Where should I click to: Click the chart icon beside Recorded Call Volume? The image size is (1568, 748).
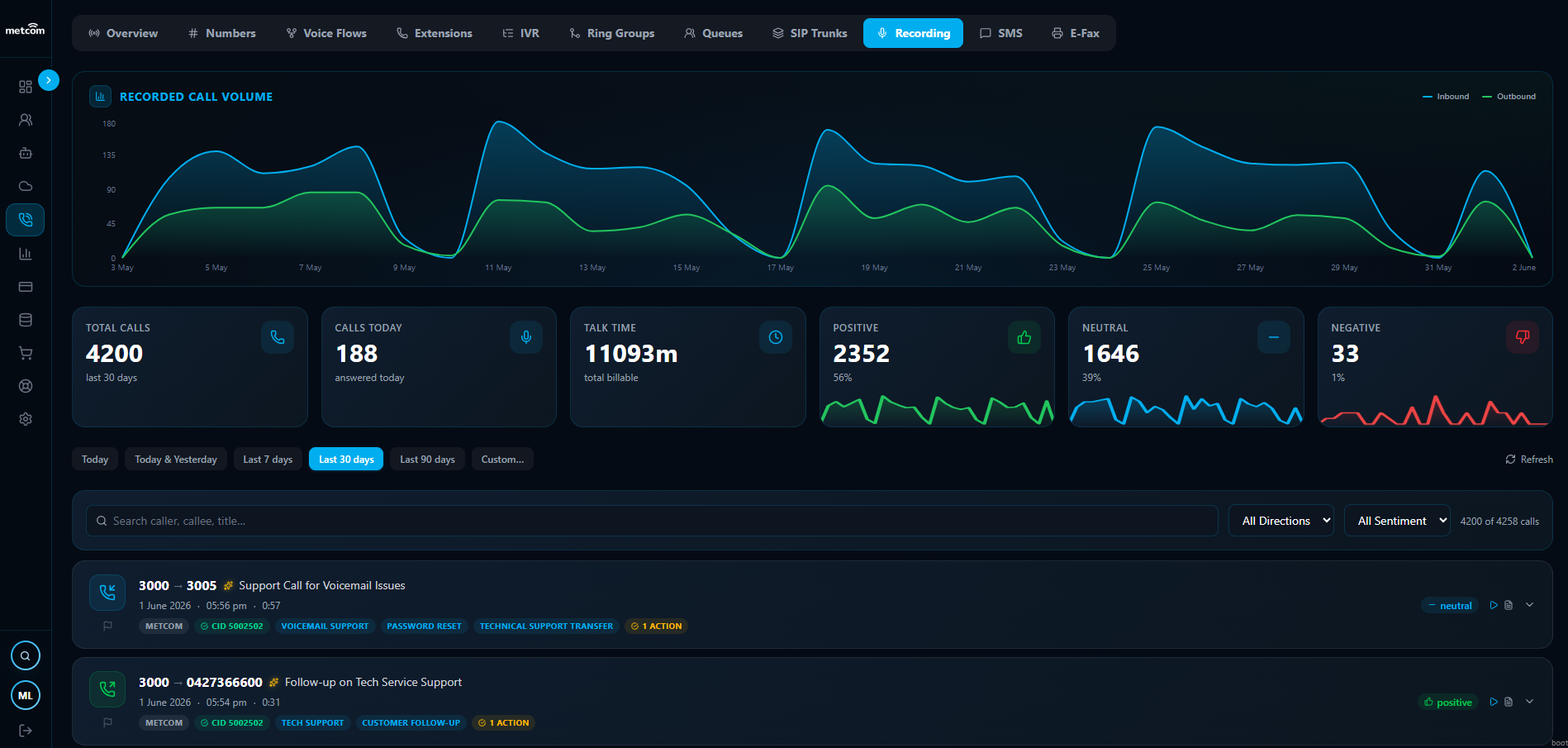[x=100, y=97]
